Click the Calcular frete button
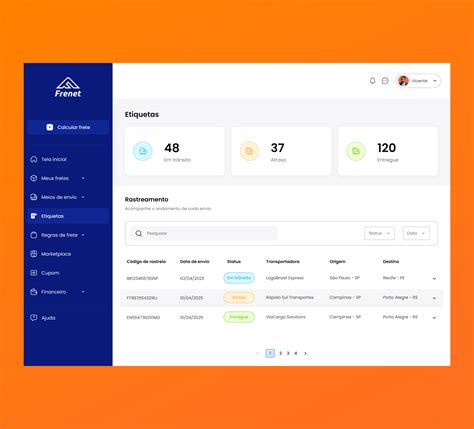Screen dimensions: 474x429 click(68, 127)
